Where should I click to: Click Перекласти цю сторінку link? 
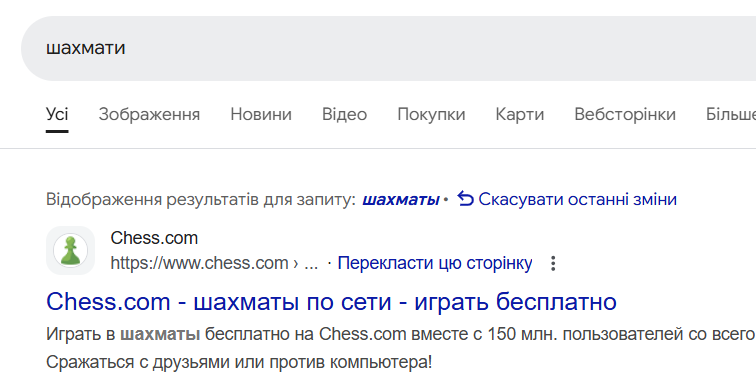pos(435,263)
